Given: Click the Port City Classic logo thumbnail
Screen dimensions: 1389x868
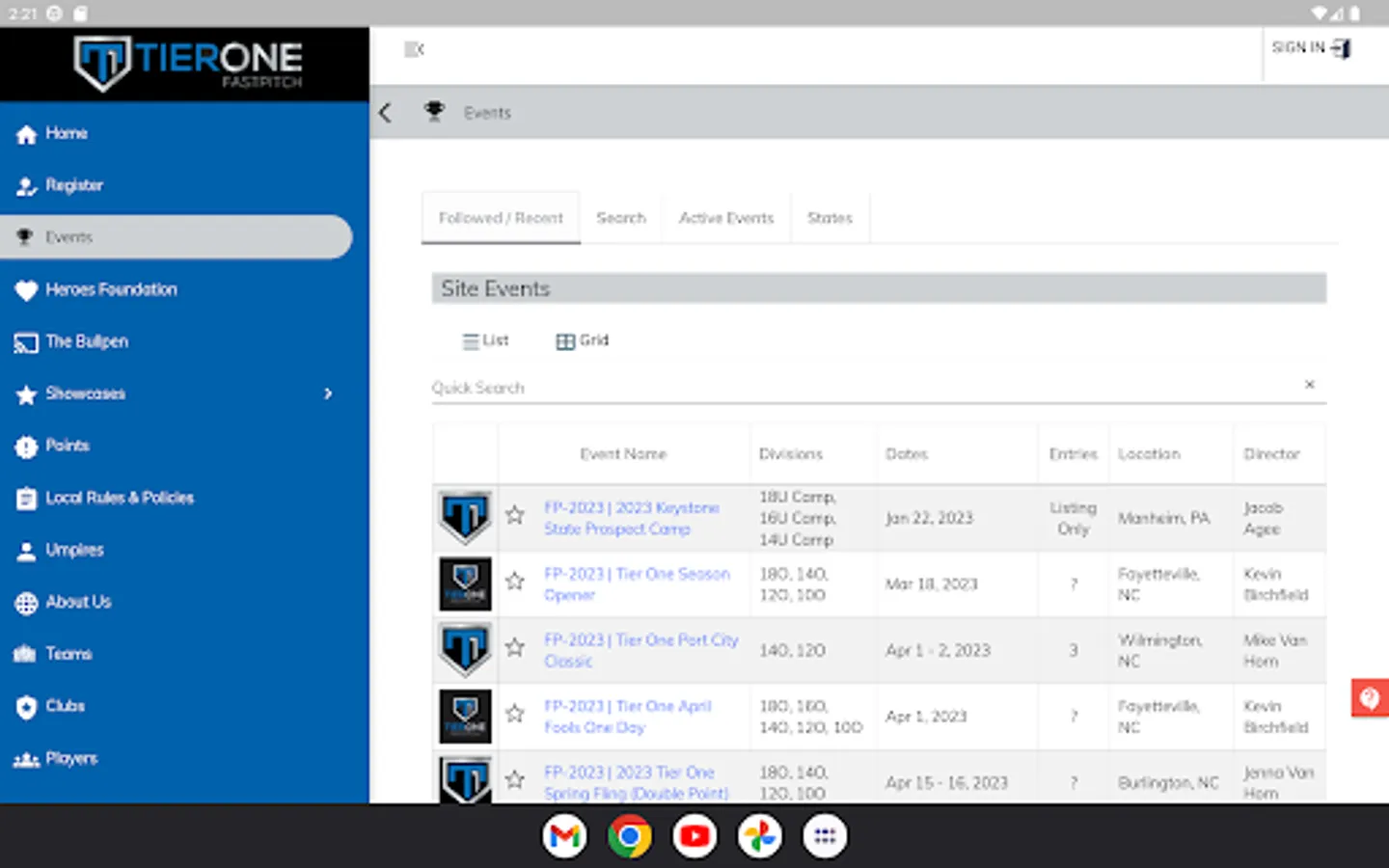Looking at the screenshot, I should click(465, 649).
